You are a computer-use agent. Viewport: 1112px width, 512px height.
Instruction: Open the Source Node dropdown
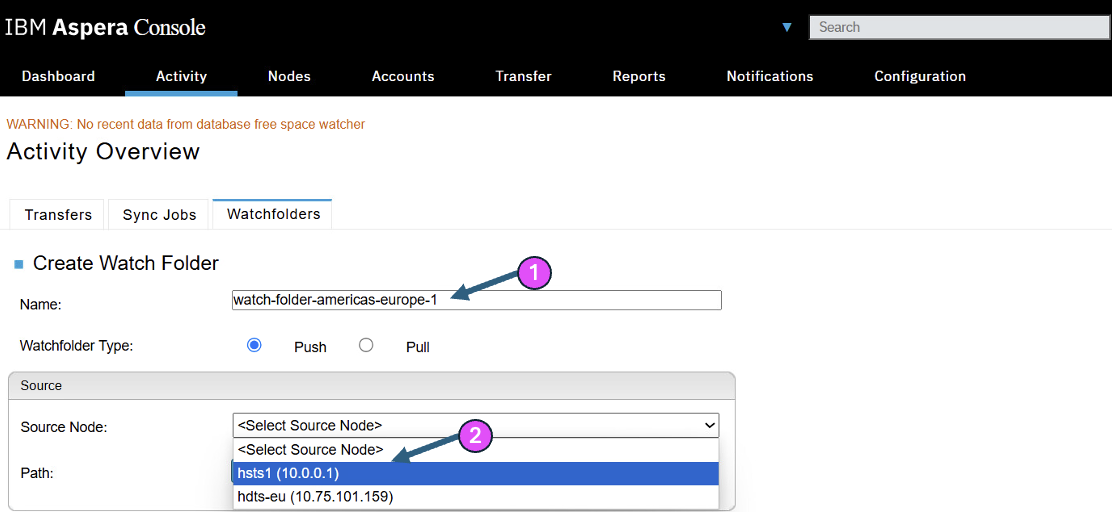[476, 425]
